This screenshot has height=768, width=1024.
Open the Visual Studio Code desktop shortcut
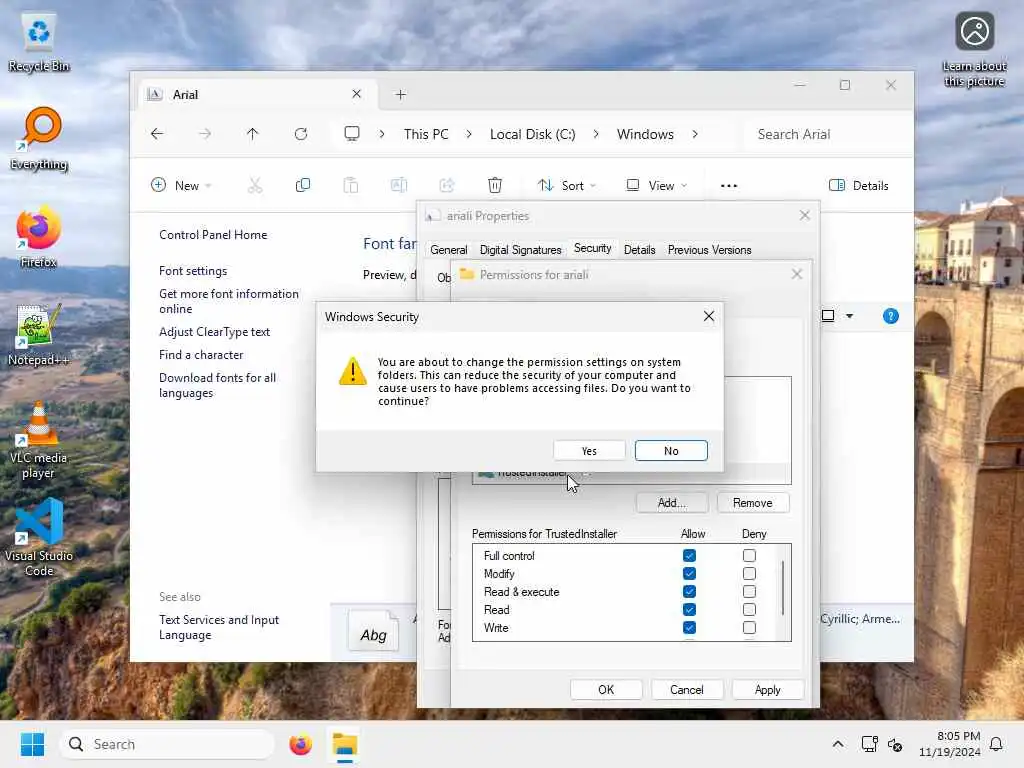(39, 537)
